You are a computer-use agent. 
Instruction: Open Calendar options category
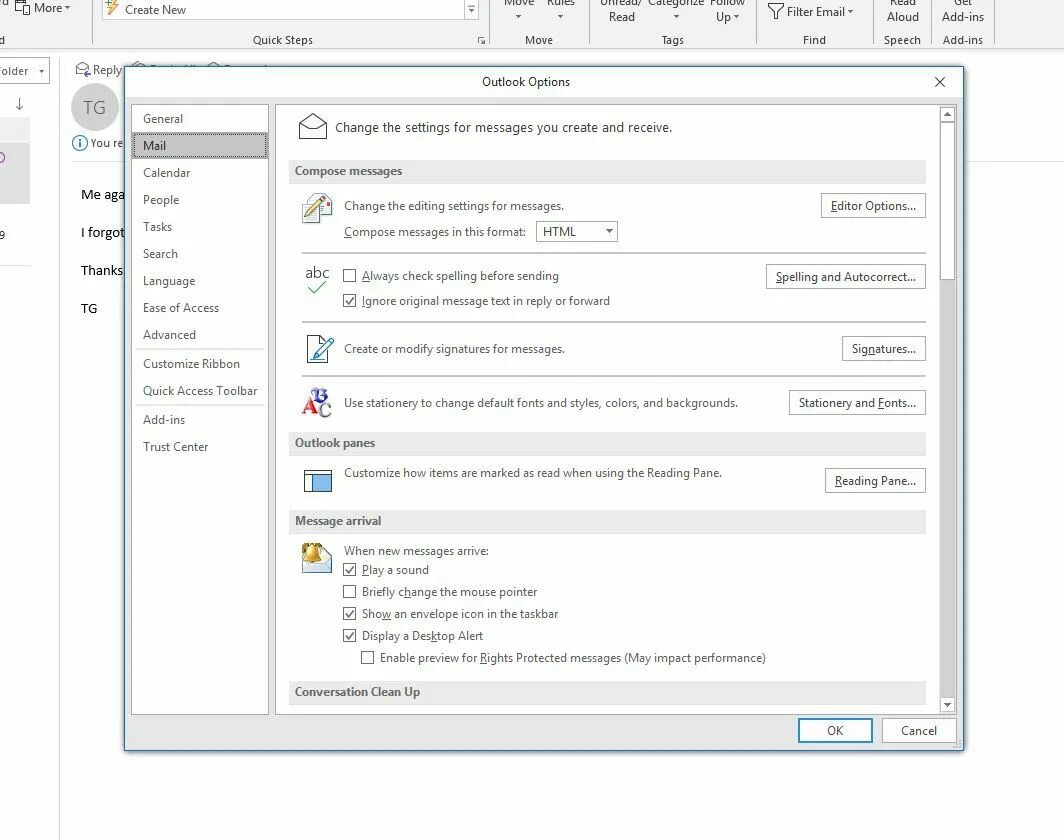[200, 172]
